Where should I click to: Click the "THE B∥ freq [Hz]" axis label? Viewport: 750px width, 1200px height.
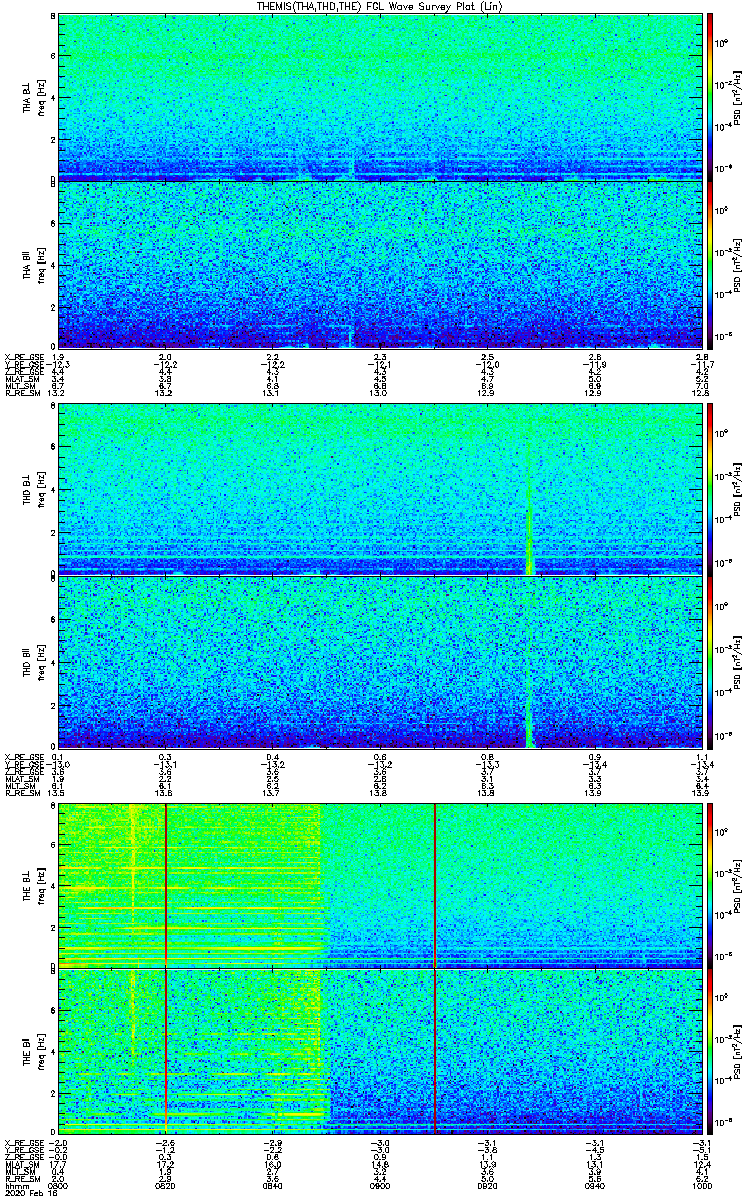(34, 1052)
